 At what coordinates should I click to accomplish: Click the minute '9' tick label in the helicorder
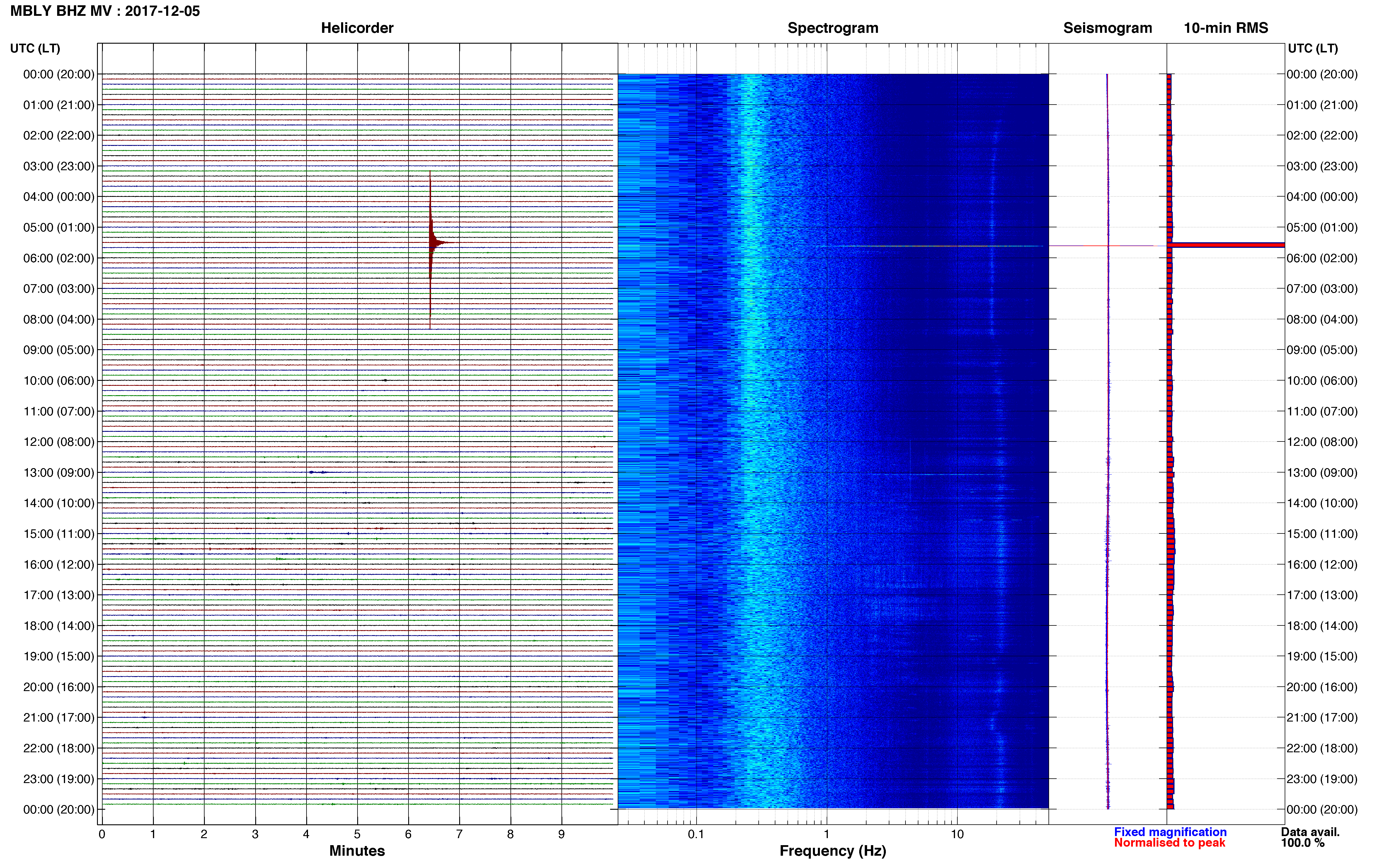pos(561,834)
